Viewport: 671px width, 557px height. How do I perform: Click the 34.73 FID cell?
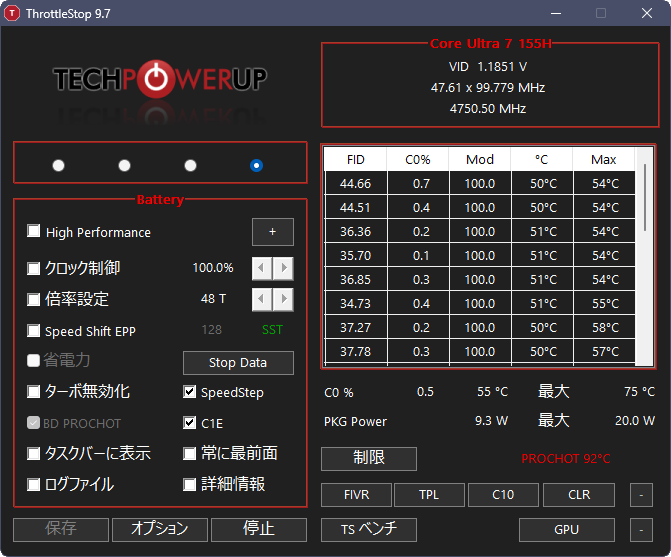coord(356,303)
